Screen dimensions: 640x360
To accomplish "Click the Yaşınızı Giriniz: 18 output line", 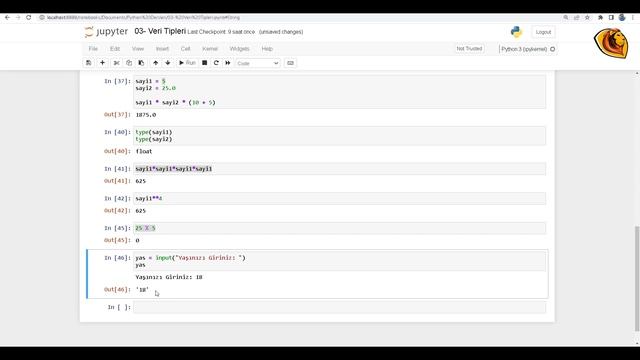I will 169,277.
